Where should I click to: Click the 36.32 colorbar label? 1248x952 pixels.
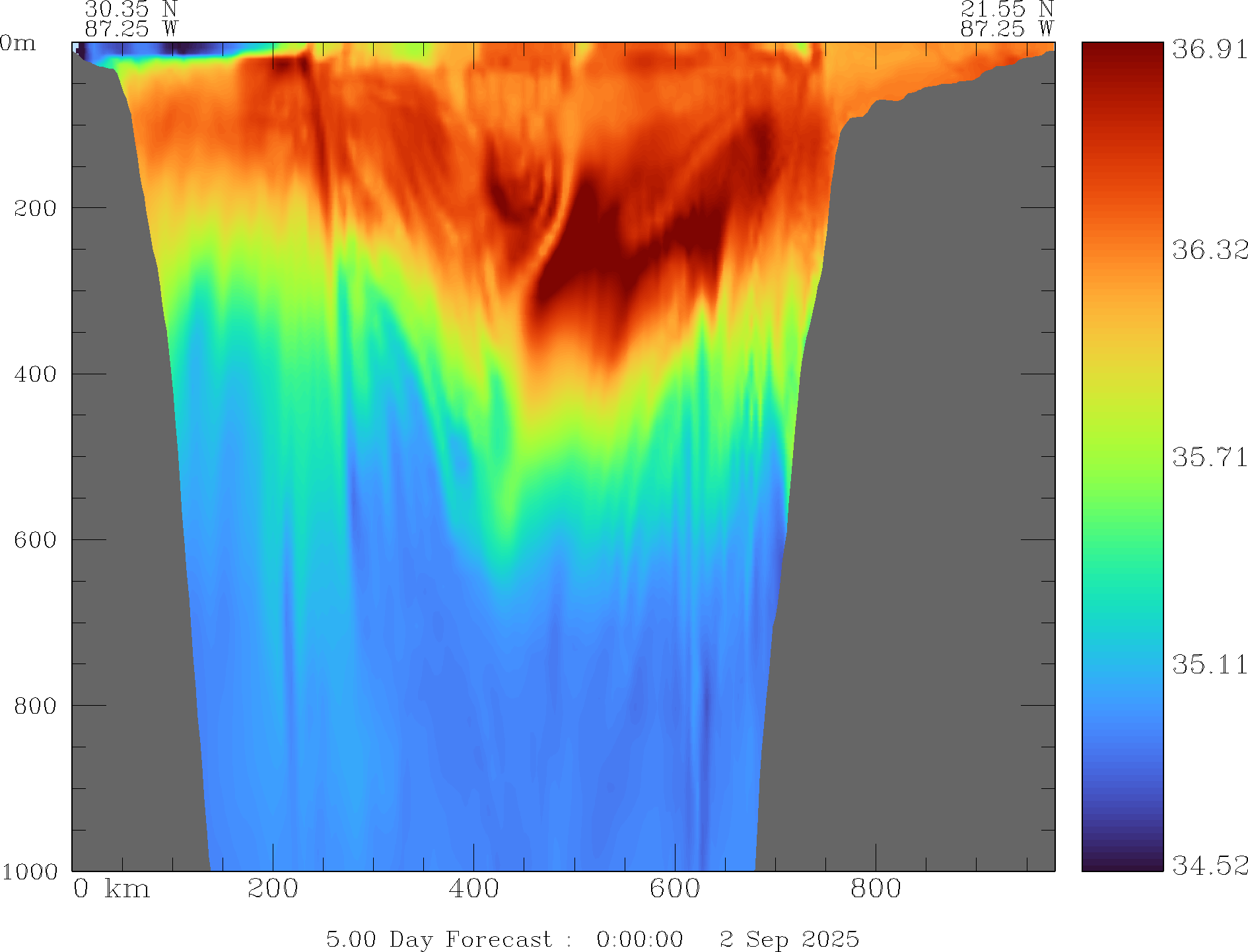[1209, 250]
